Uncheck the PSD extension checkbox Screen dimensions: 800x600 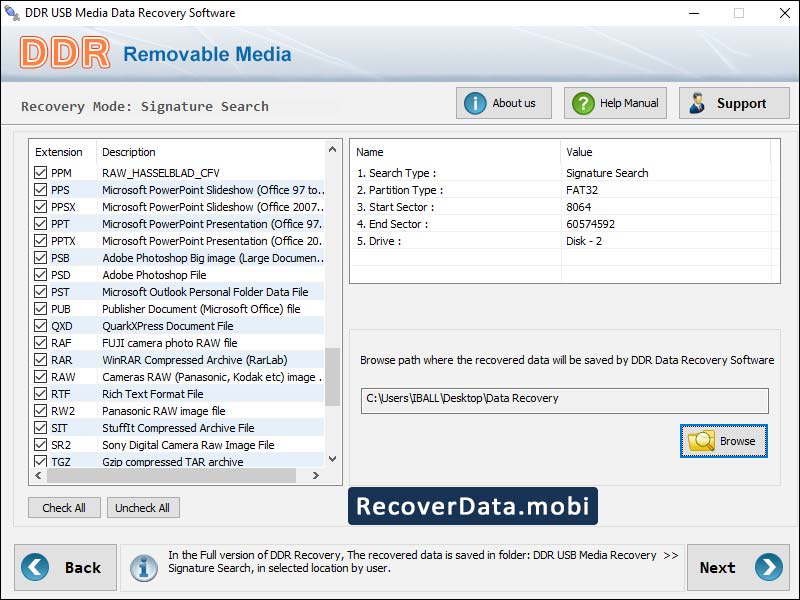40,274
